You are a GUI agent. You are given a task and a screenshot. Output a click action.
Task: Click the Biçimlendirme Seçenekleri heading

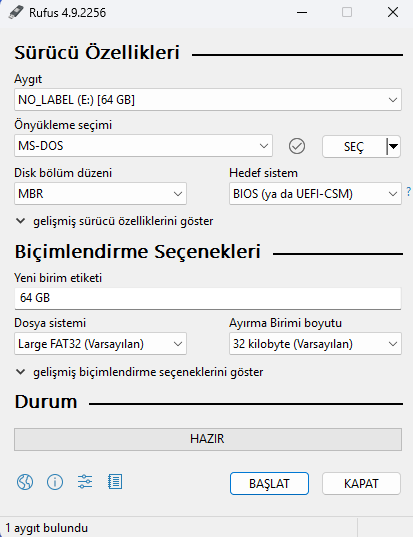pos(138,252)
